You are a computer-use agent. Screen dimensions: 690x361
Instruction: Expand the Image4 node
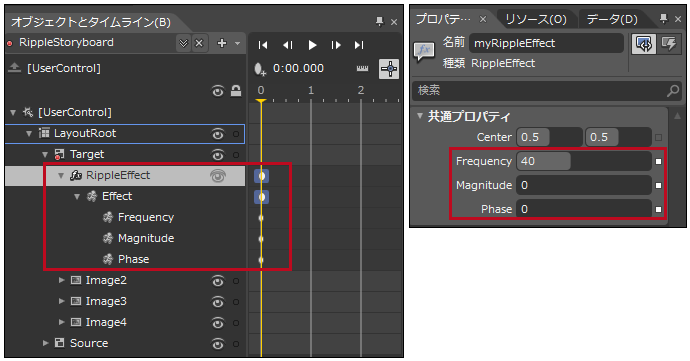pos(62,322)
